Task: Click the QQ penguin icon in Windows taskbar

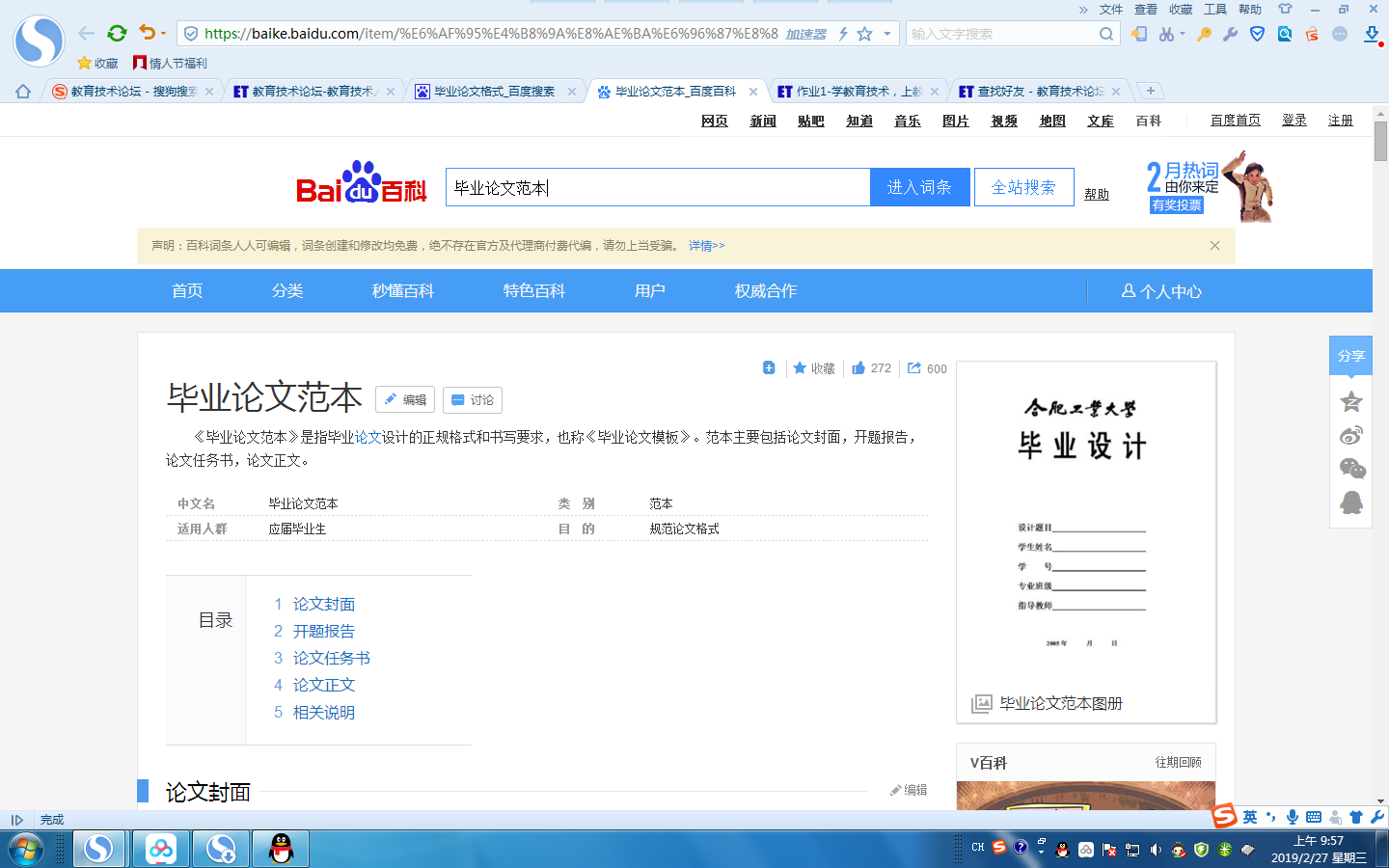Action: click(x=281, y=849)
